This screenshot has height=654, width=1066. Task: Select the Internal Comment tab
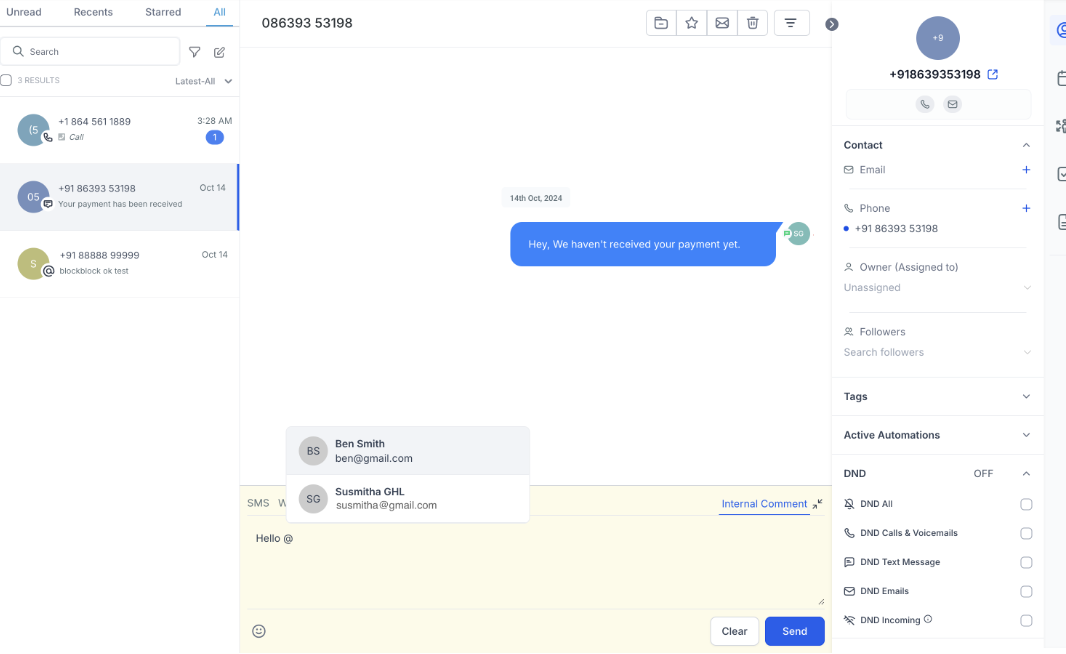point(764,504)
